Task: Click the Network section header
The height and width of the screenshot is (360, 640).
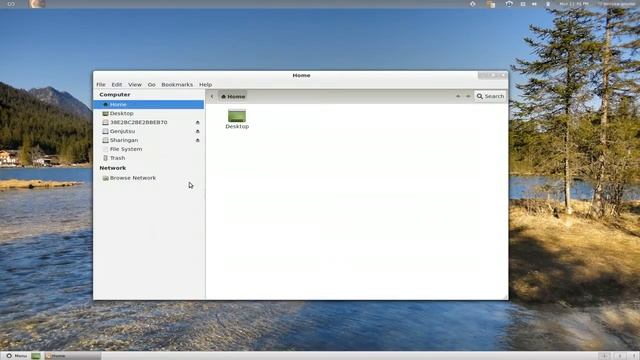Action: point(113,168)
